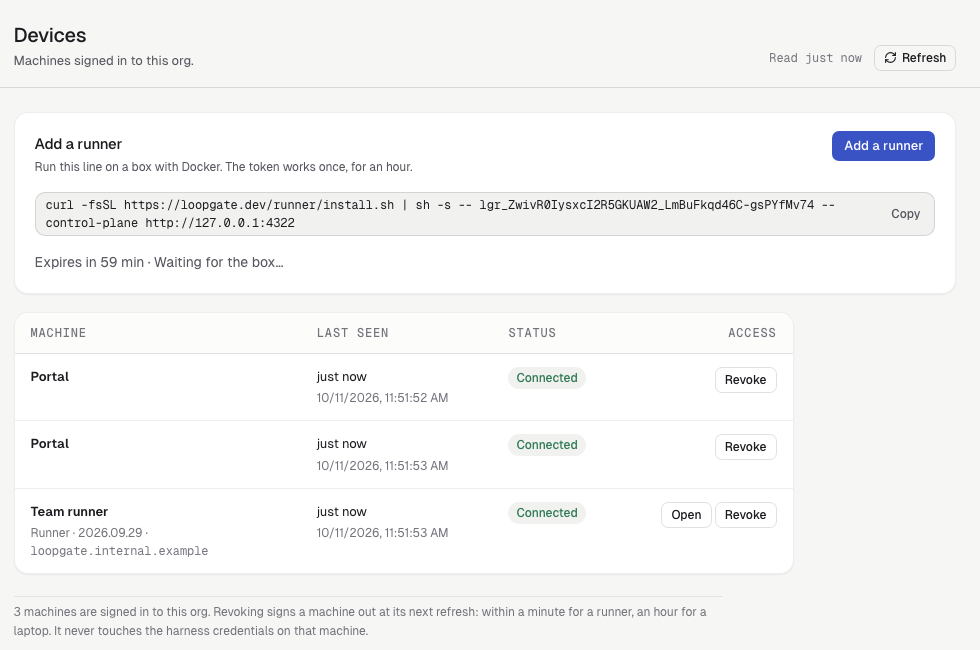
Task: Click the Devices page heading
Action: click(50, 36)
